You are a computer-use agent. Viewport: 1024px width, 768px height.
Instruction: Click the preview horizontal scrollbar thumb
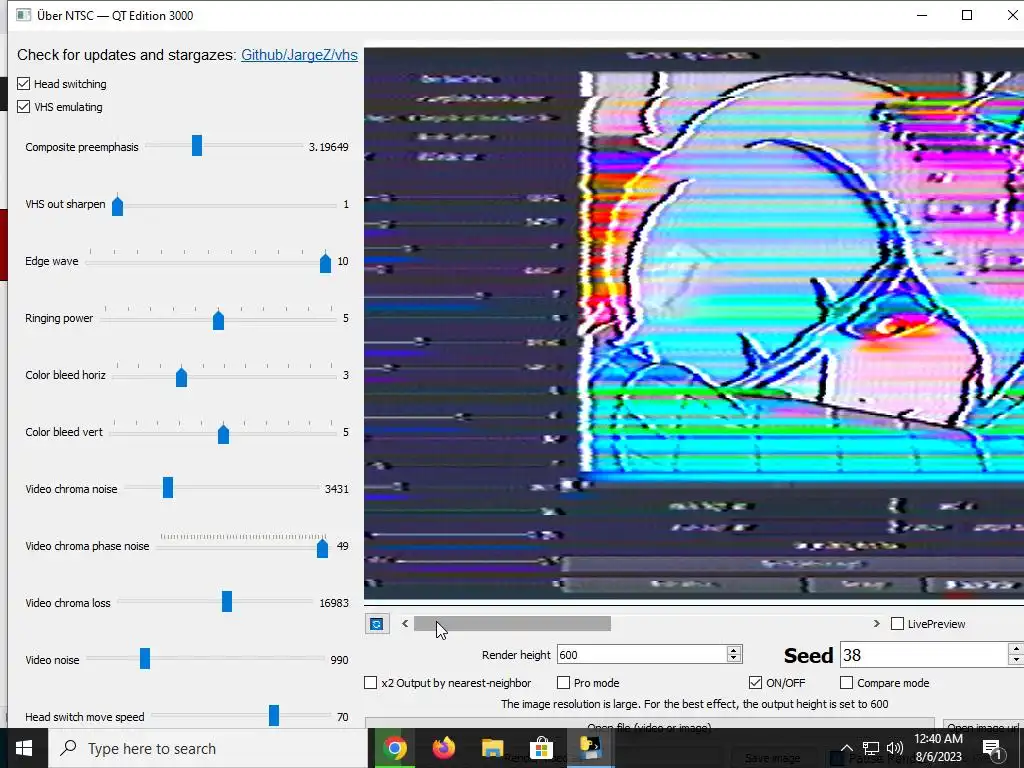pyautogui.click(x=513, y=624)
